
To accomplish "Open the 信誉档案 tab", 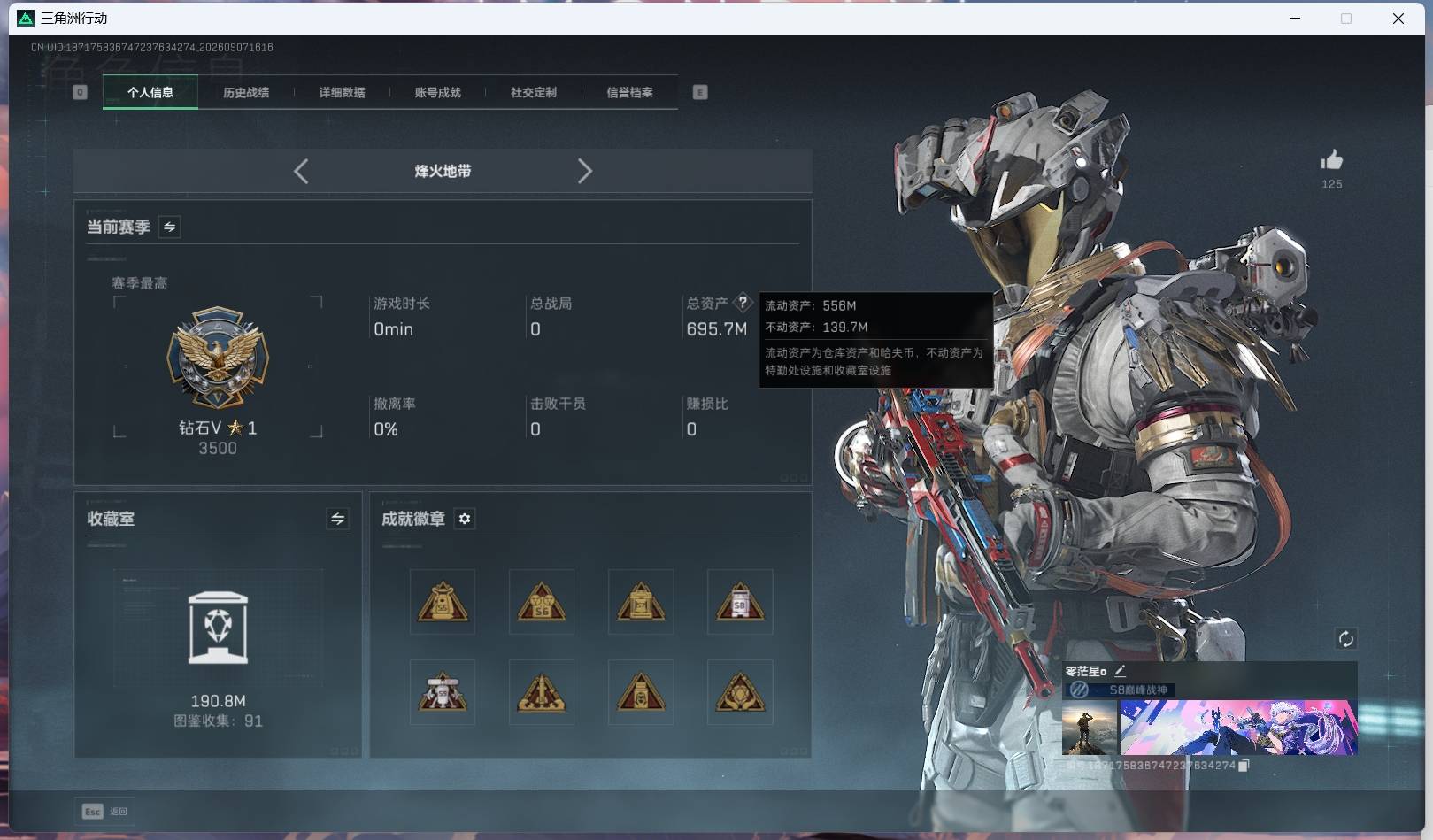I will (629, 92).
